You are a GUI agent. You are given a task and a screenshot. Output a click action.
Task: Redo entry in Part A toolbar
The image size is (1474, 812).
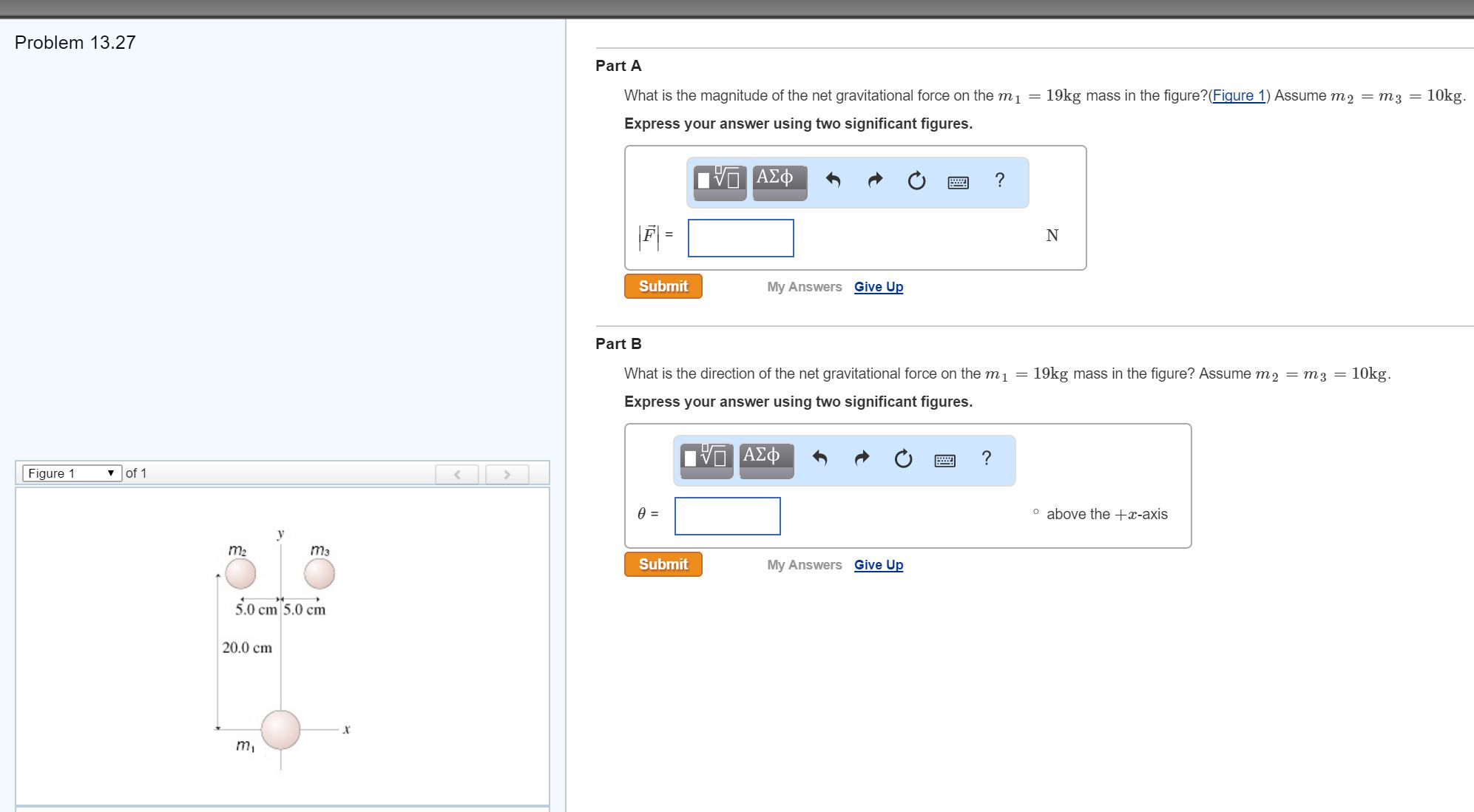pos(875,180)
